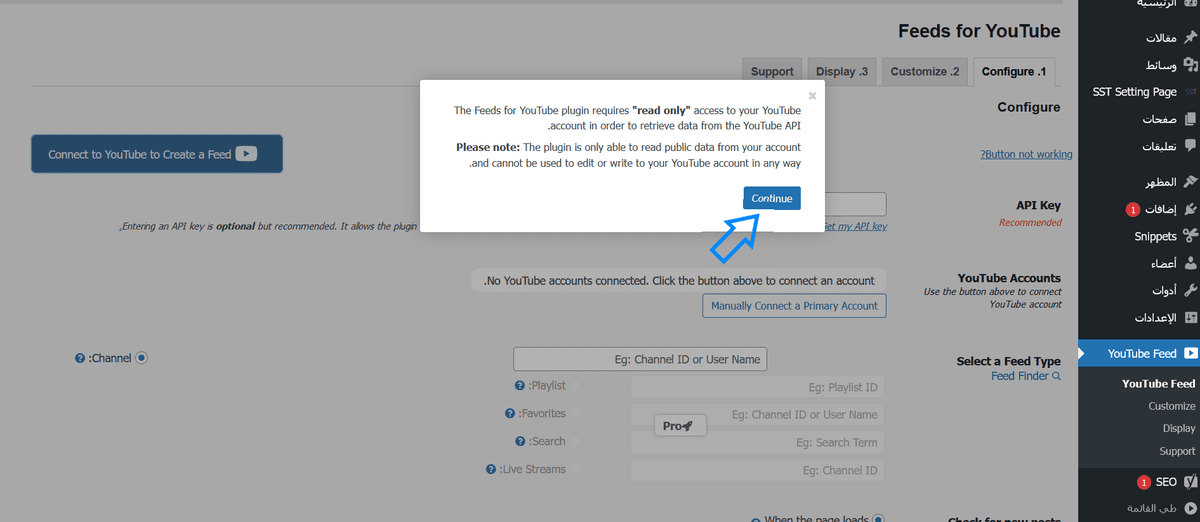
Task: Open the Feed Finder link
Action: [x=1020, y=376]
